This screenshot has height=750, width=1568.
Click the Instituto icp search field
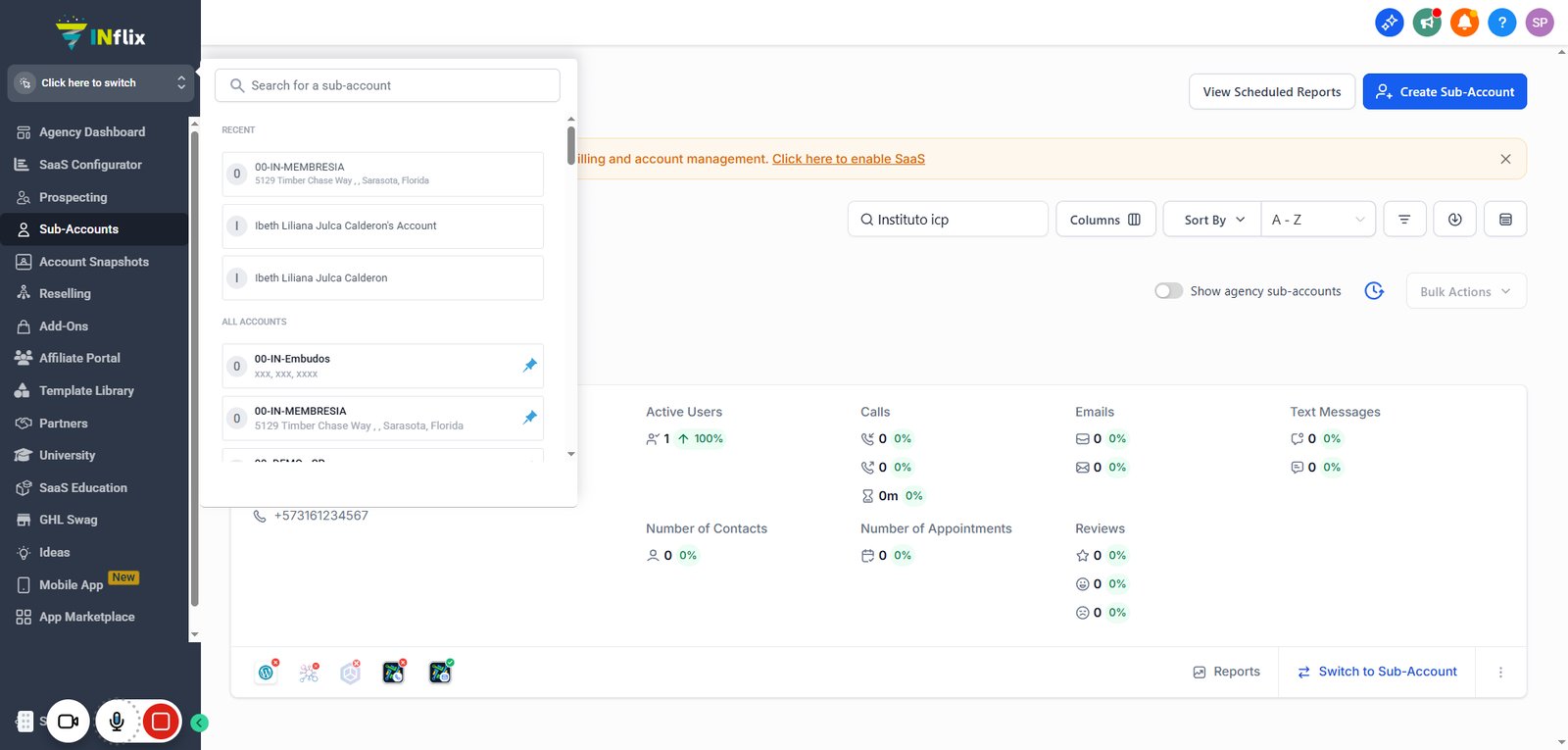point(948,220)
